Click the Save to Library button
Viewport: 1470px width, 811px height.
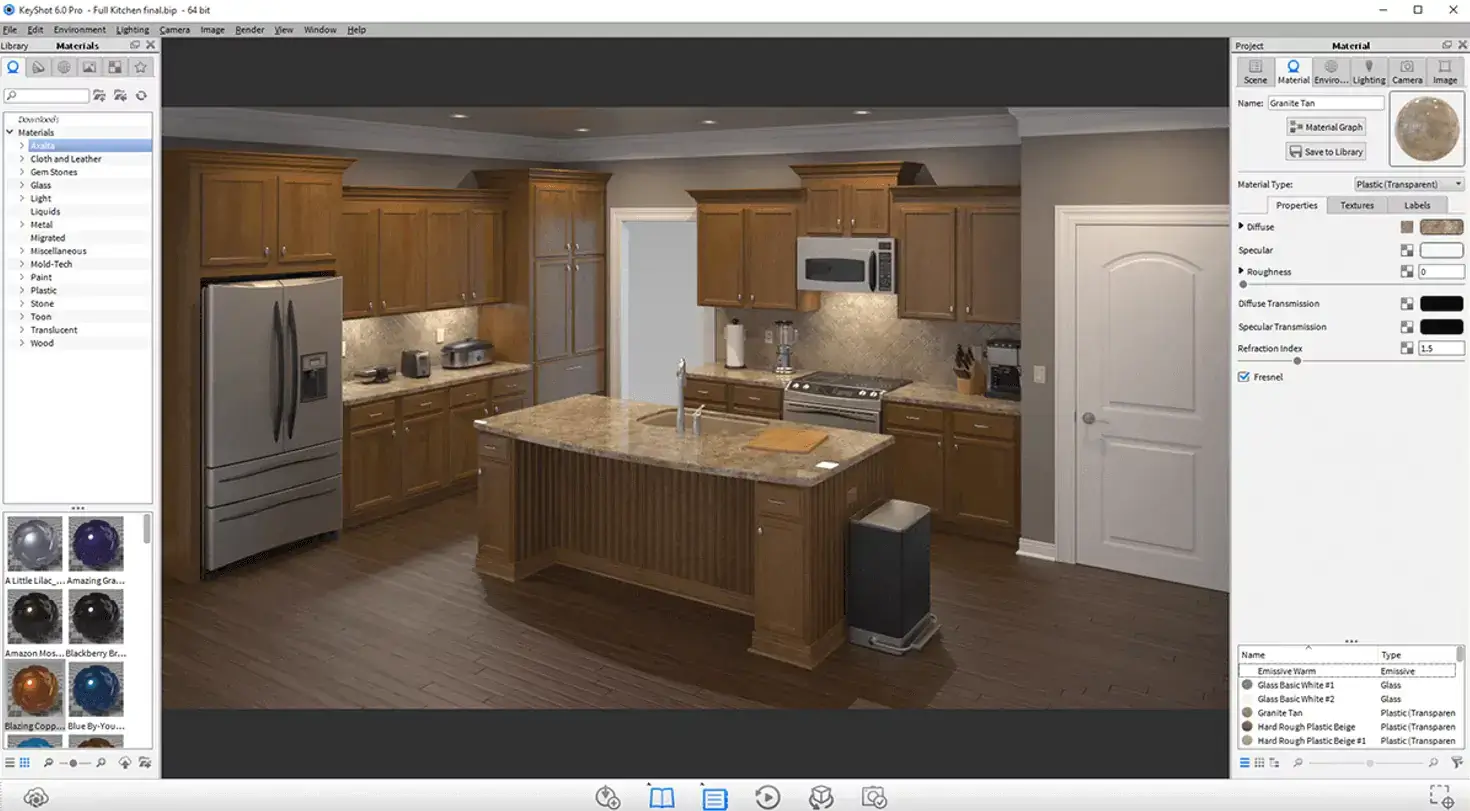click(x=1326, y=152)
